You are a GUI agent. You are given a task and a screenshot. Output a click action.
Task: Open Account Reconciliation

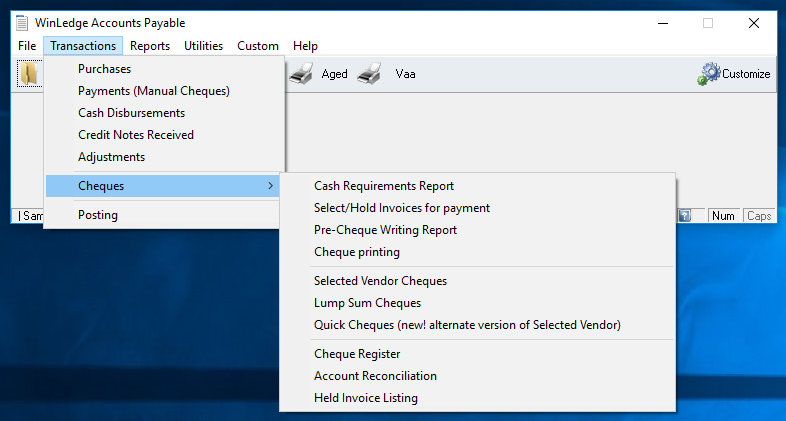(376, 376)
